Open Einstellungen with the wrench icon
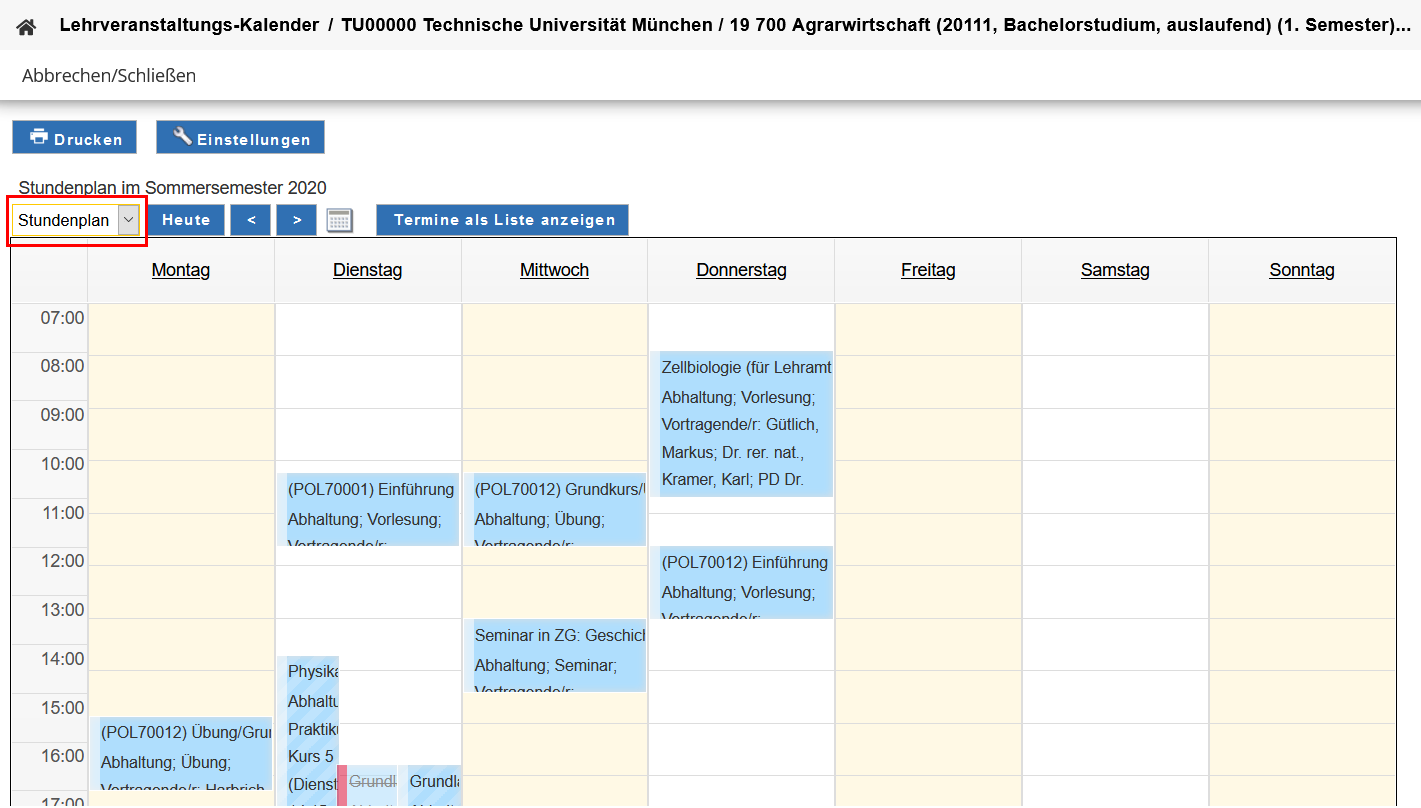 coord(240,138)
